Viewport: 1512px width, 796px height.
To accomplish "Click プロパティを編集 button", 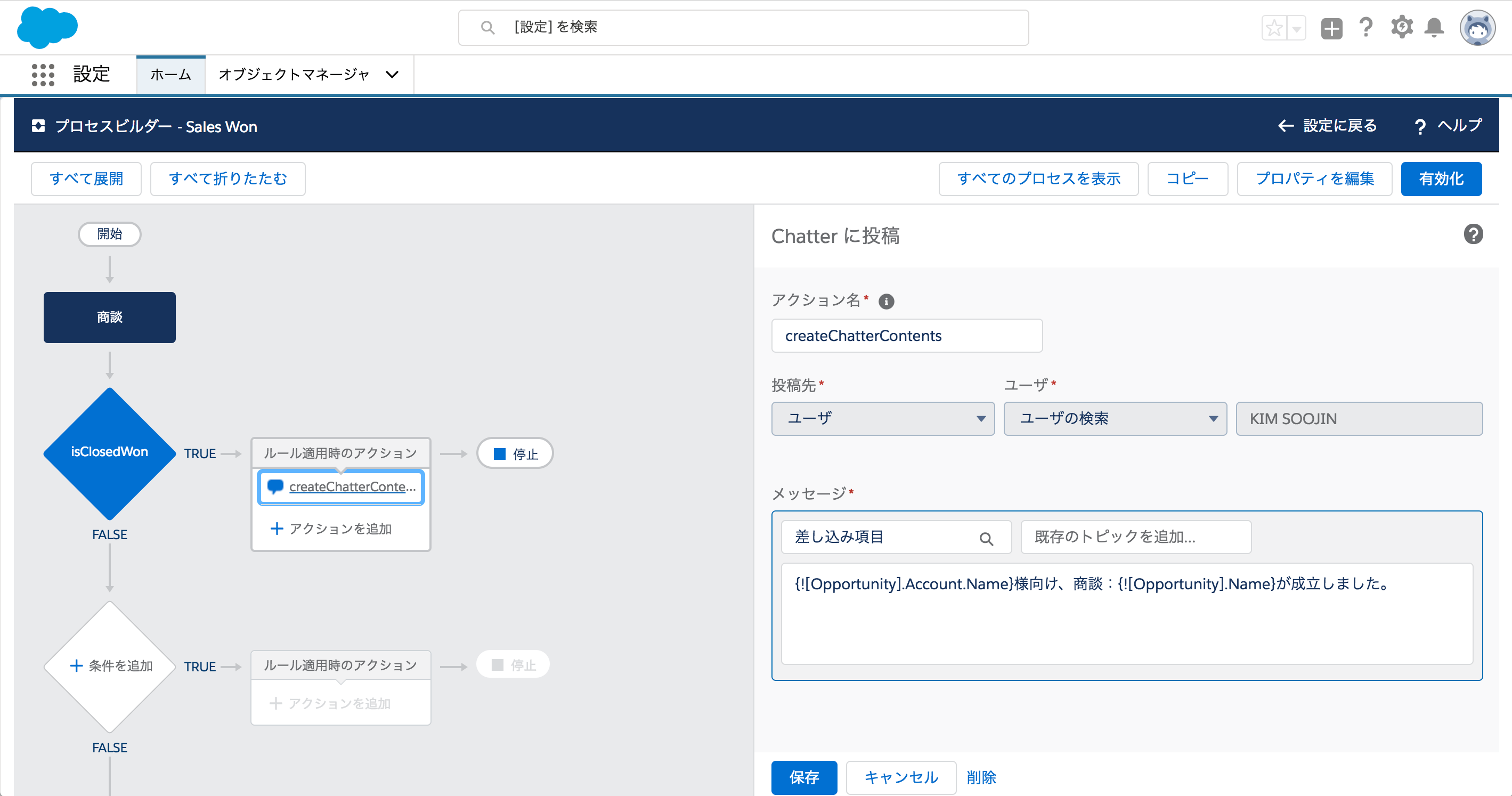I will tap(1314, 178).
